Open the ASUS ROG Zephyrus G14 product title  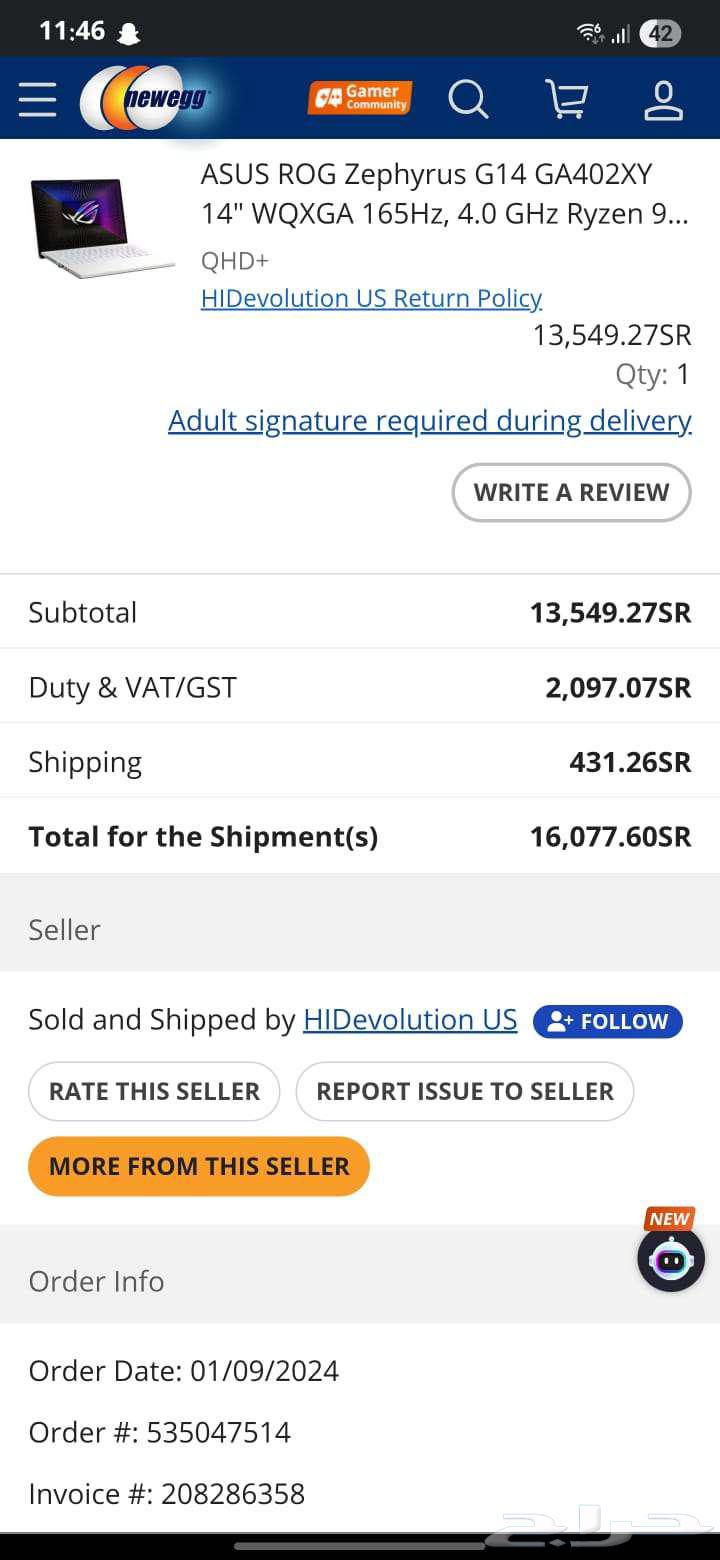click(444, 194)
